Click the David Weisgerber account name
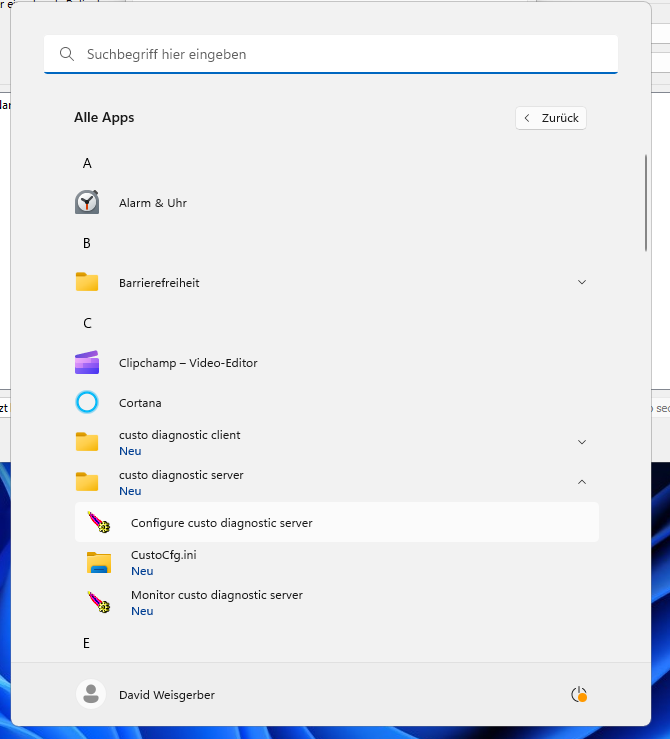This screenshot has width=670, height=739. (x=167, y=695)
